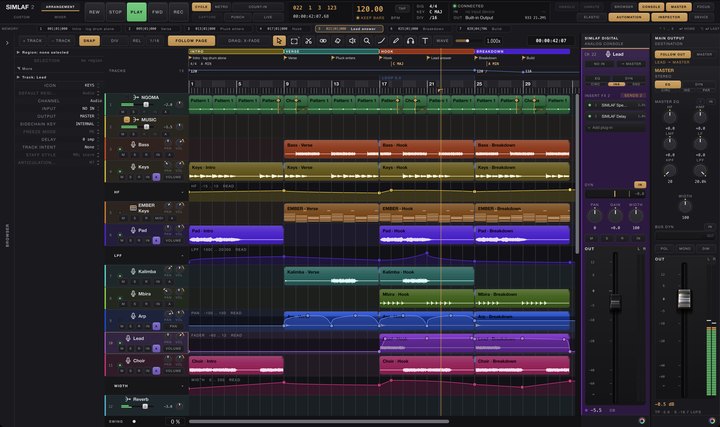
Task: Toggle SNAP to grid
Action: (x=90, y=40)
